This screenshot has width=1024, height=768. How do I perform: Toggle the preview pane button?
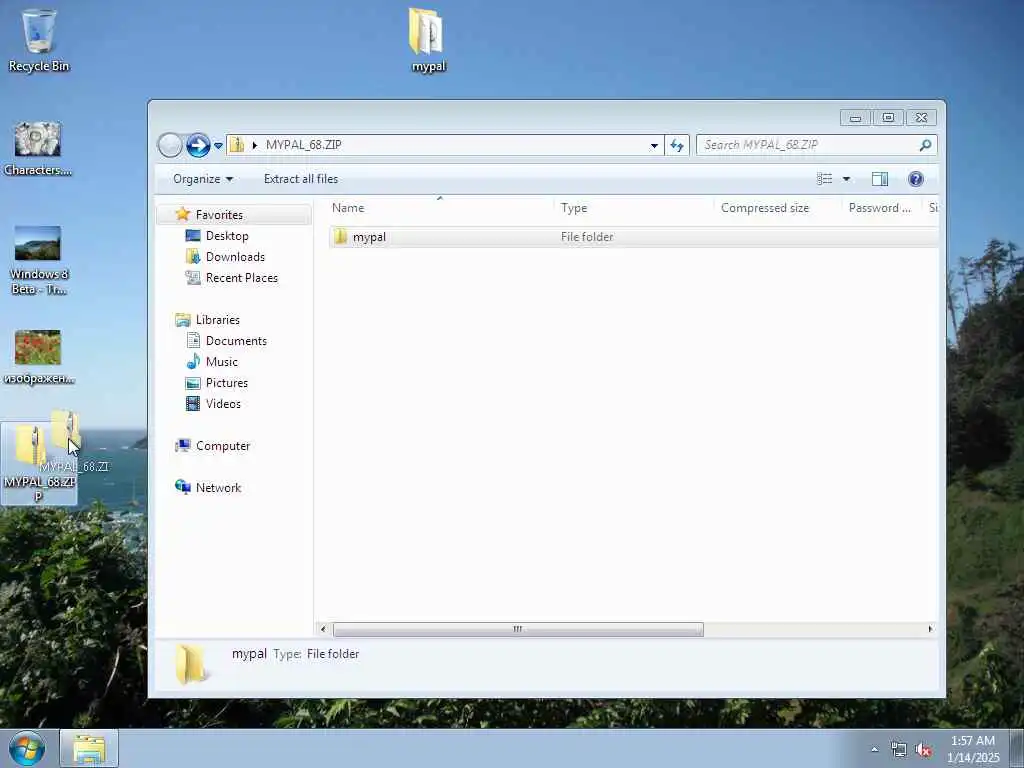(880, 179)
